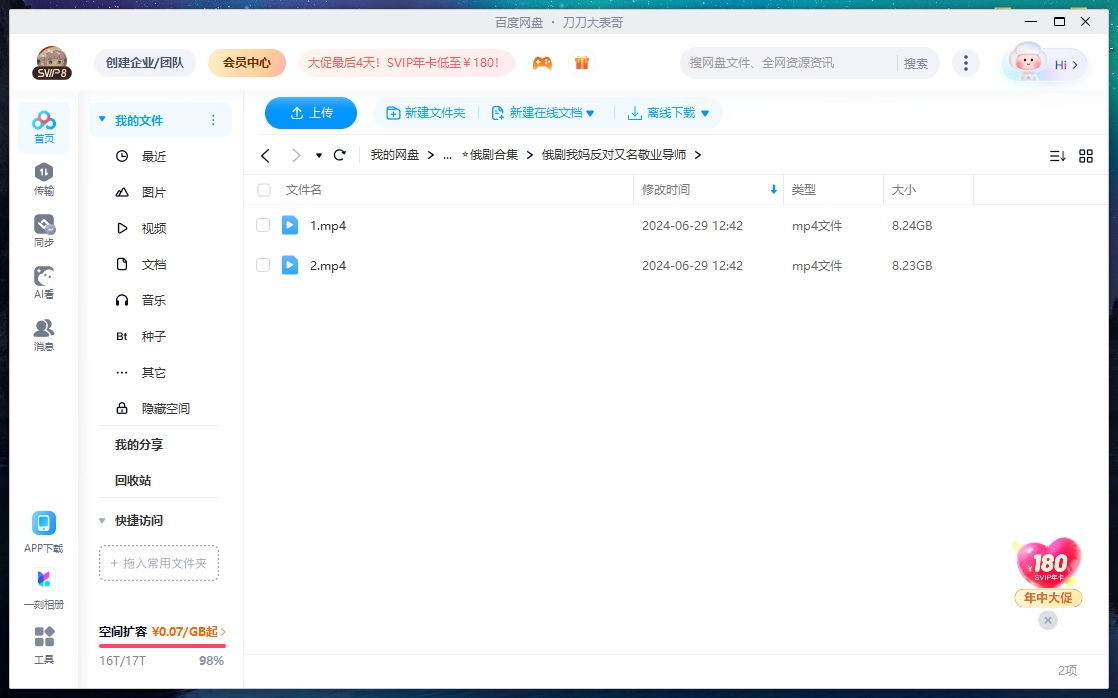Viewport: 1118px width, 698px height.
Task: Open the AI看 sidebar icon
Action: (43, 283)
